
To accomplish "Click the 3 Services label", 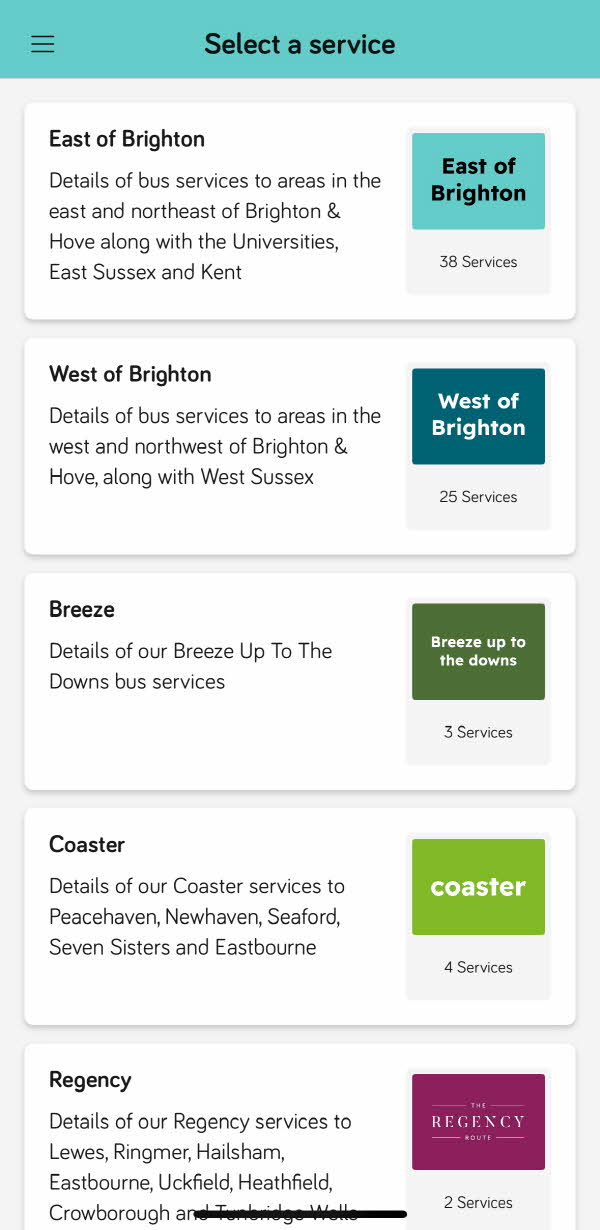I will click(478, 732).
